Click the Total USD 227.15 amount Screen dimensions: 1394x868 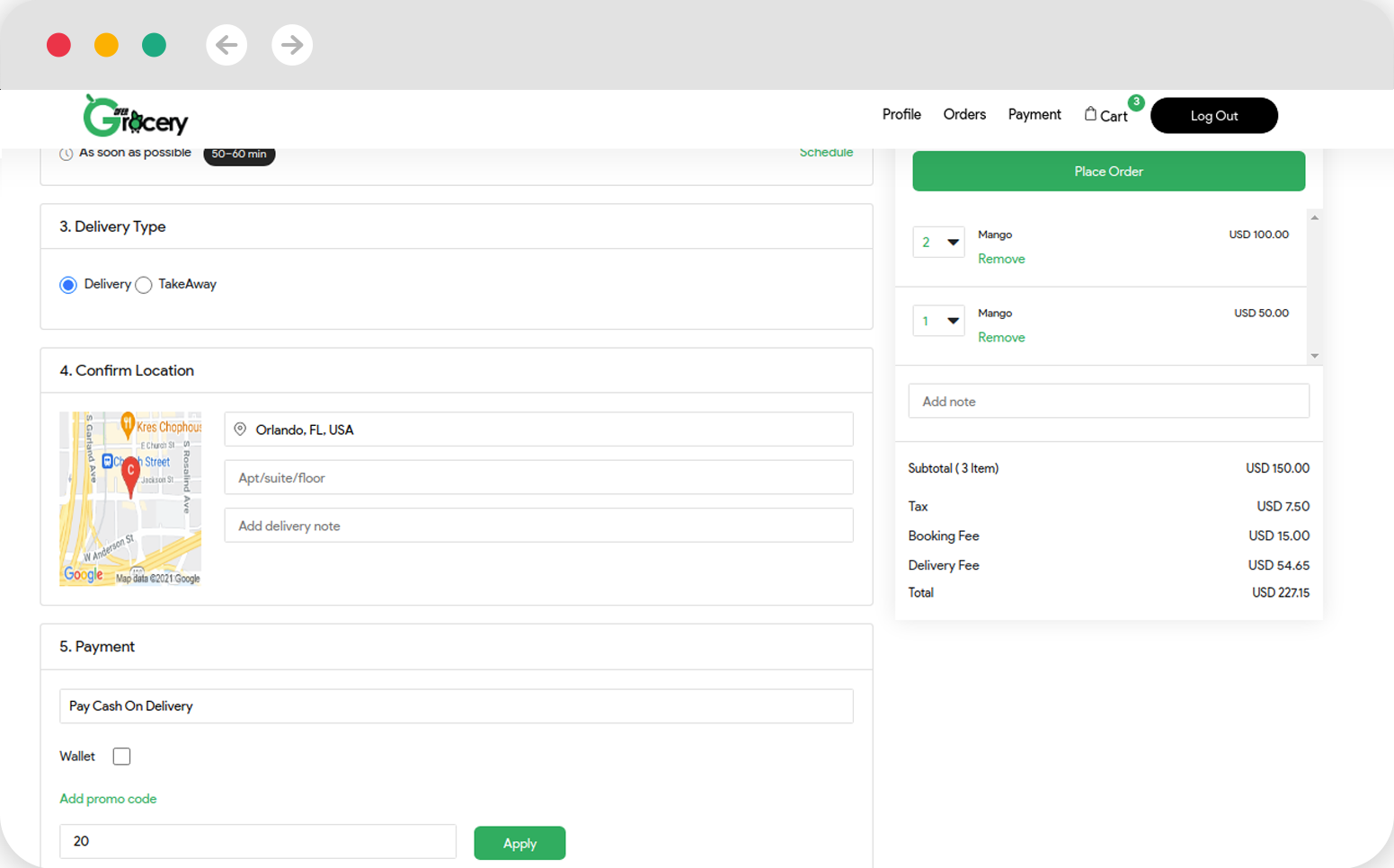tap(1281, 593)
